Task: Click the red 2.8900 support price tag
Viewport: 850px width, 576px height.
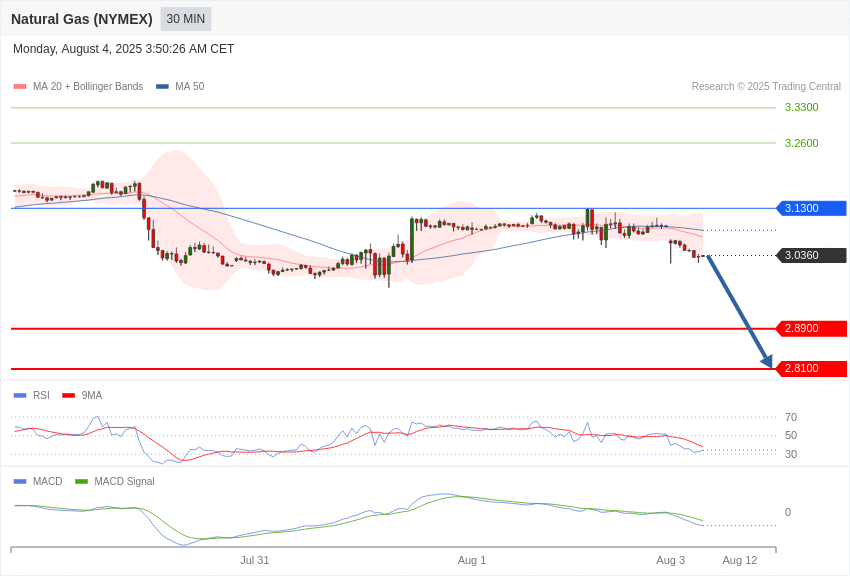Action: [811, 328]
